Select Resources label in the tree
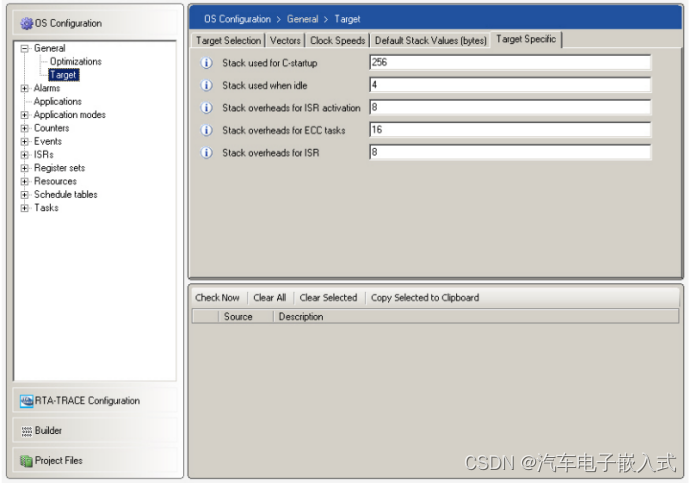The width and height of the screenshot is (692, 483). 55,181
